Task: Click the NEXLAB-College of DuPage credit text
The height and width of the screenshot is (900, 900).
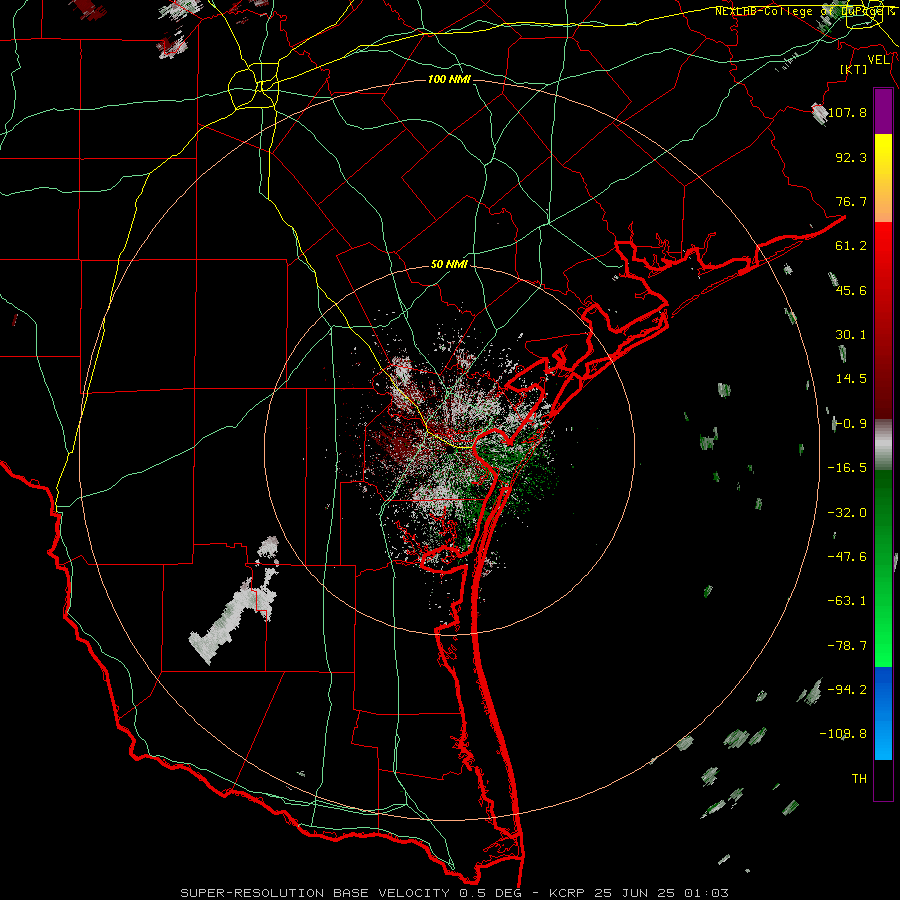Action: [x=804, y=11]
